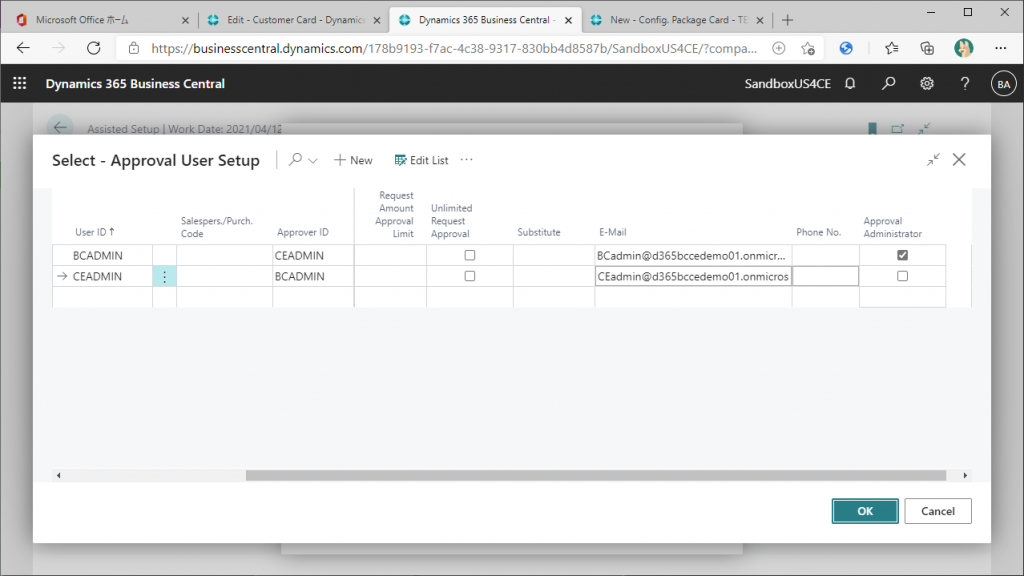This screenshot has width=1024, height=576.
Task: Click Dynamics 365 Business Central title
Action: (135, 84)
